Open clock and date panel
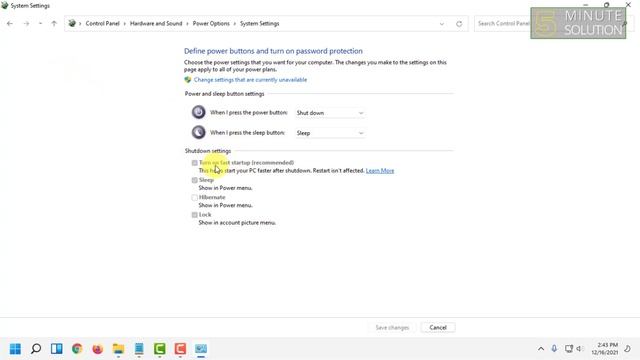Screen dimensions: 640x360 [605, 349]
